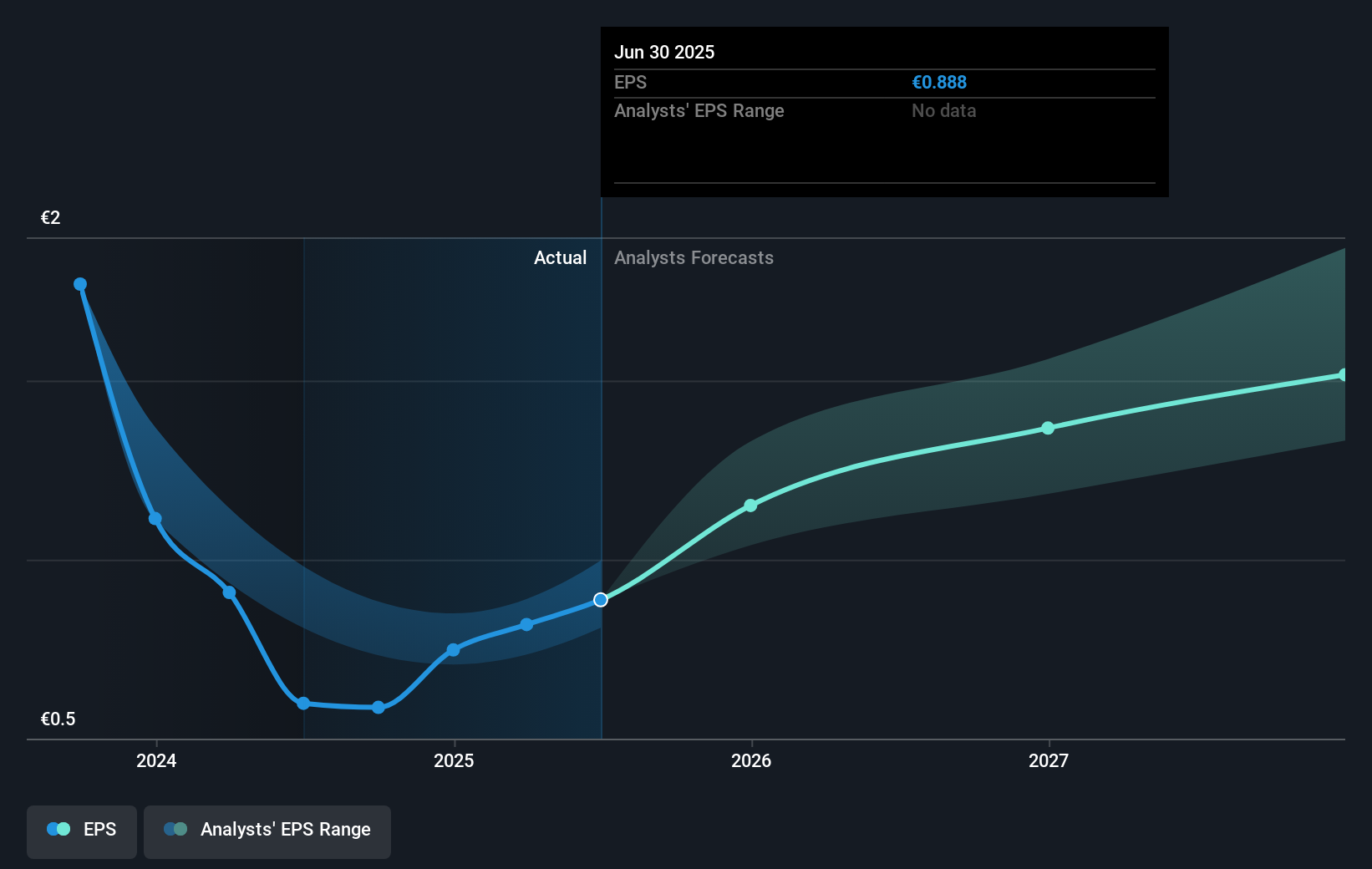This screenshot has width=1372, height=869.
Task: Click the Jun 30 2025 tooltip heading
Action: point(664,53)
